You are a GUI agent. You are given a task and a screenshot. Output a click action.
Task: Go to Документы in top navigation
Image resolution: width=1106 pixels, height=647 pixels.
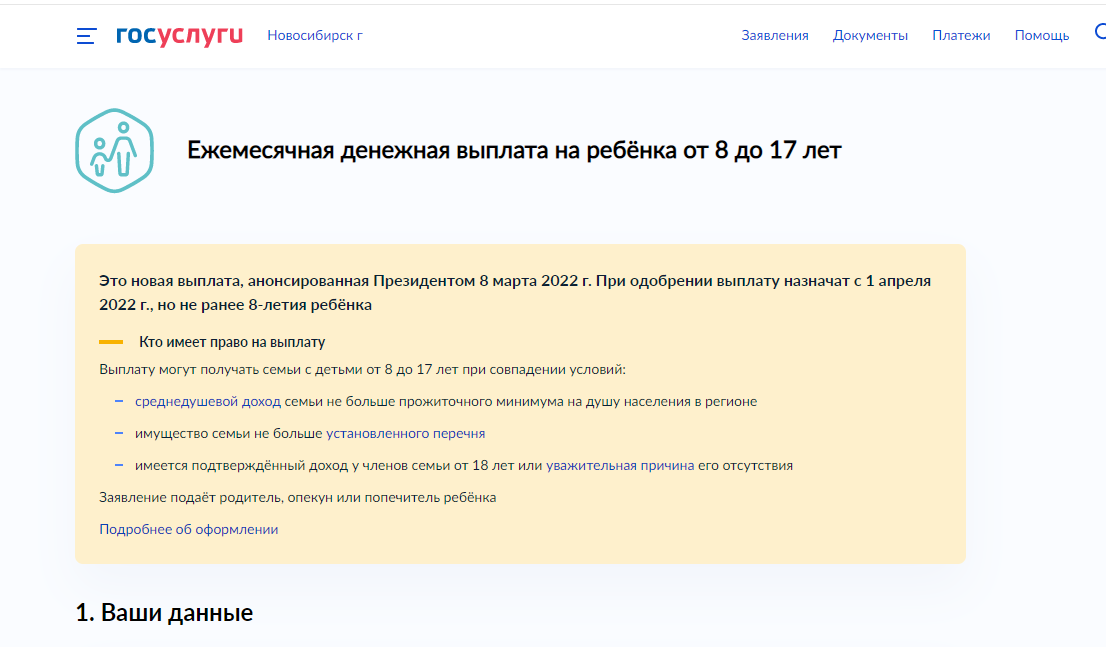[870, 35]
